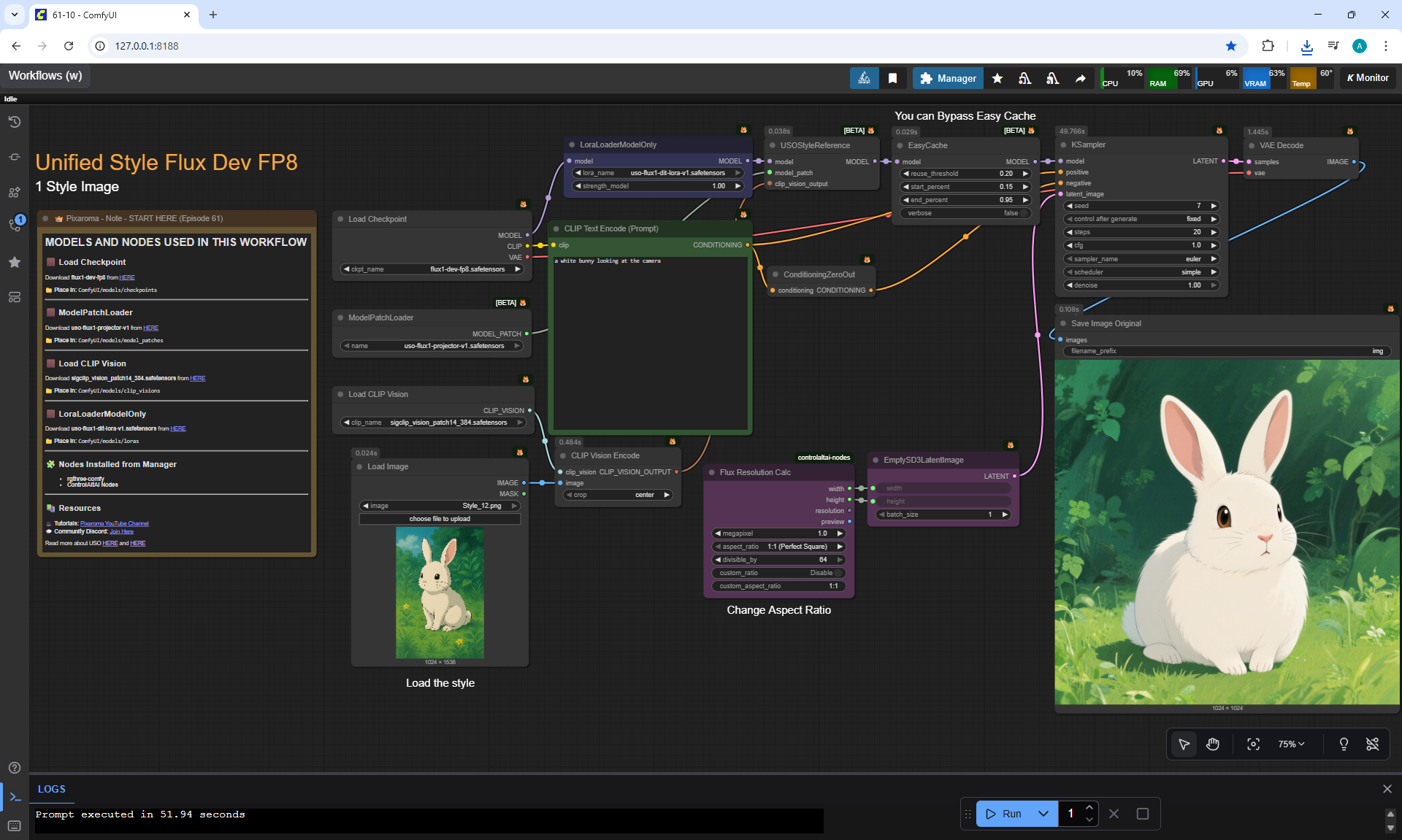Click choose file to upload button

(x=440, y=519)
